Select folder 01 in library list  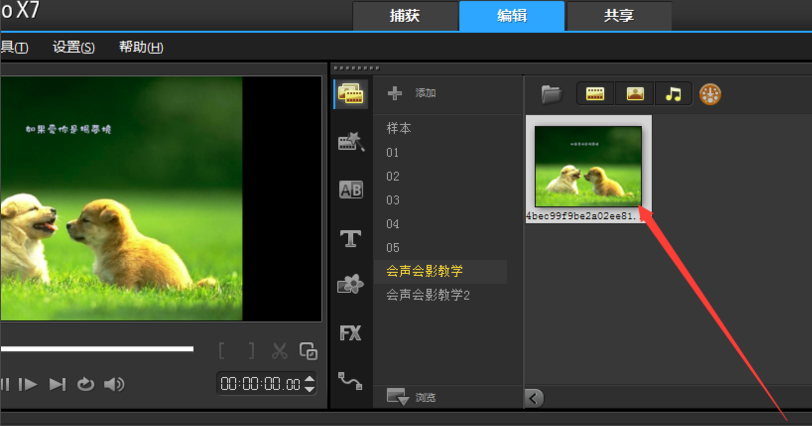pos(393,153)
